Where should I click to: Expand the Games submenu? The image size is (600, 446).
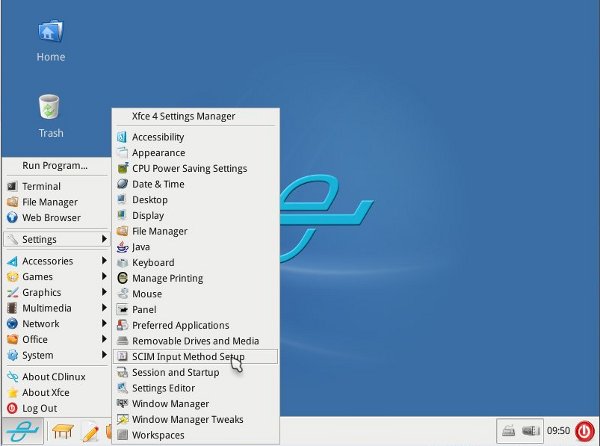57,277
